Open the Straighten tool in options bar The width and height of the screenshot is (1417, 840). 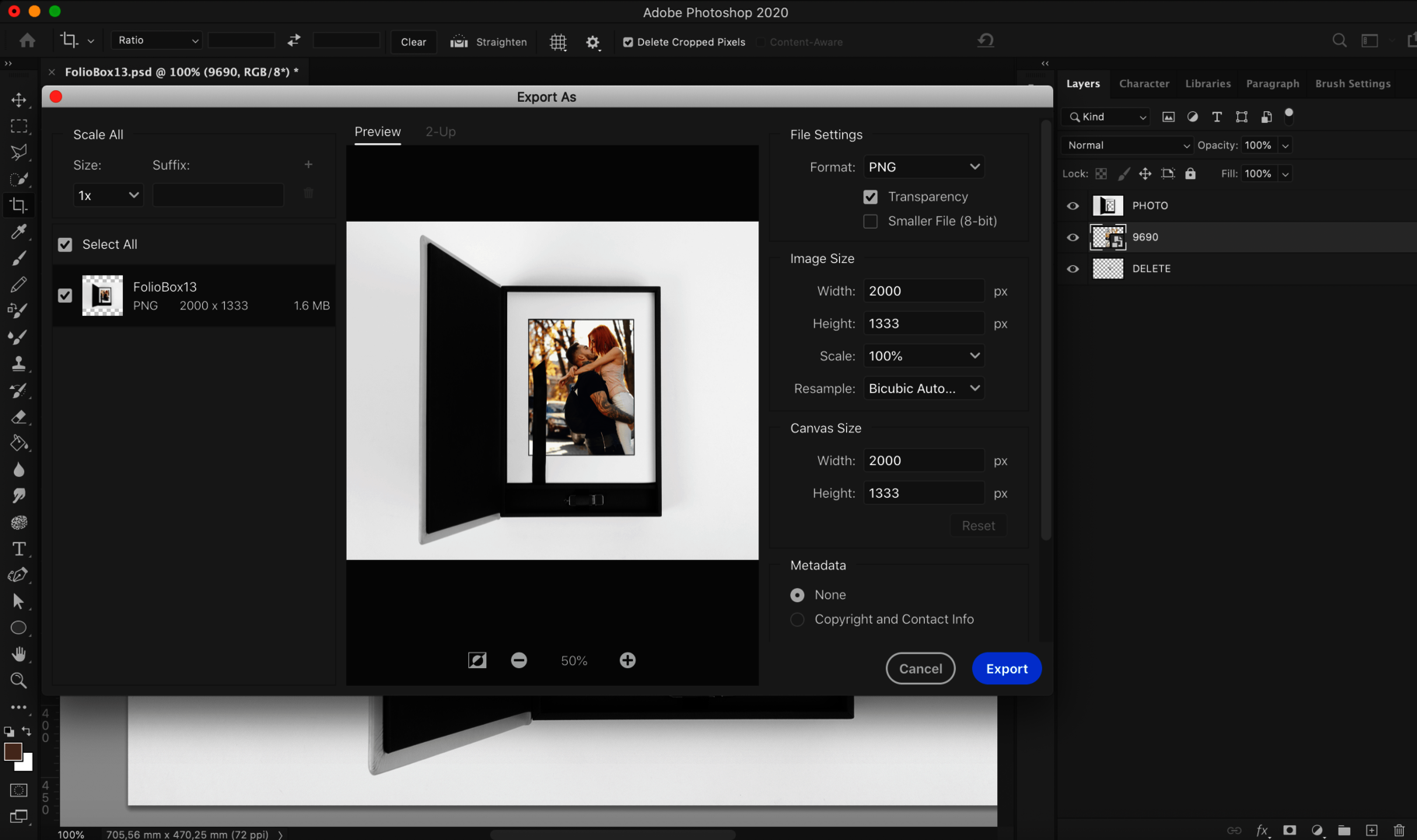488,41
